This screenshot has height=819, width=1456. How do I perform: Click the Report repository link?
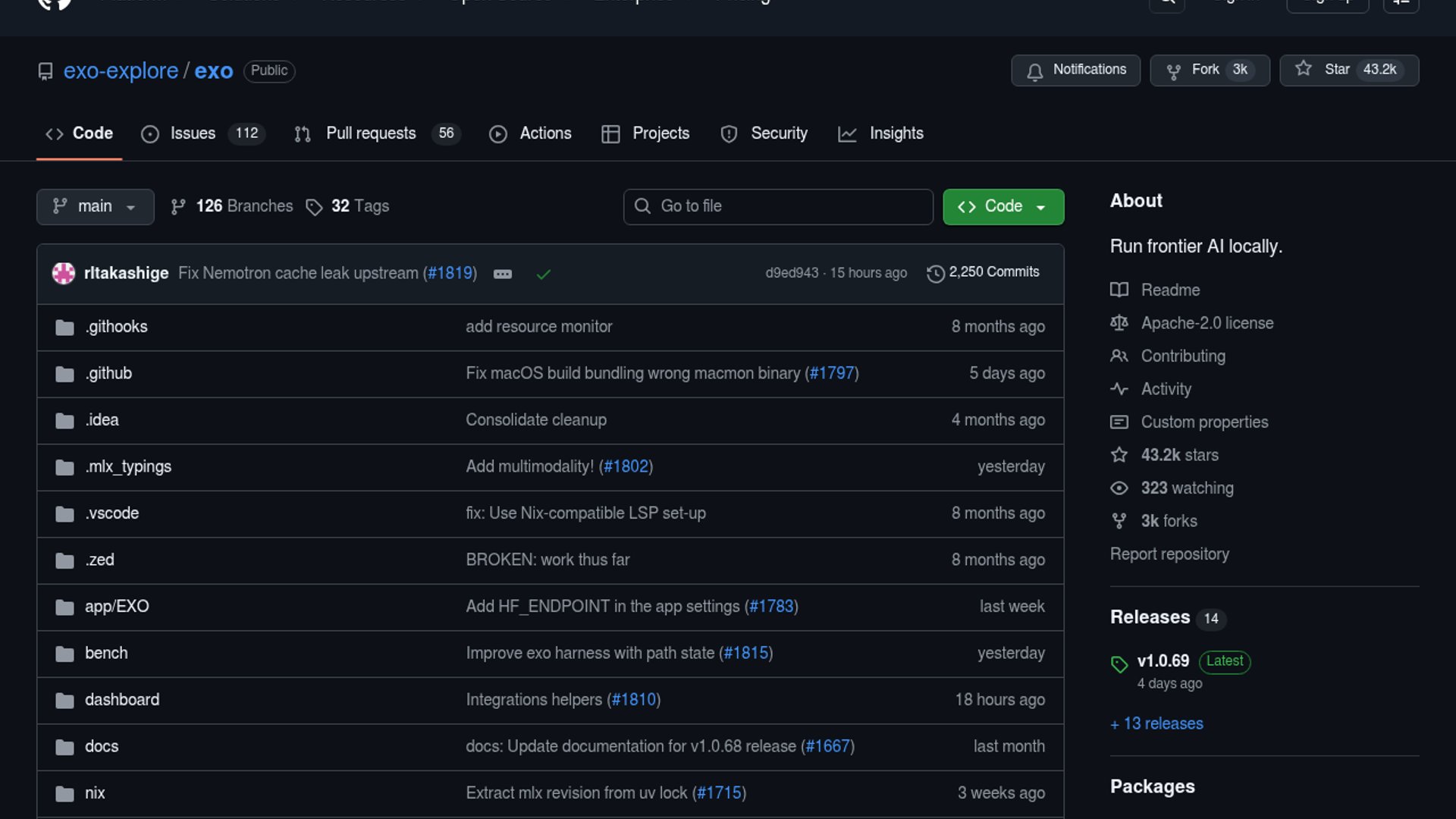(x=1169, y=554)
